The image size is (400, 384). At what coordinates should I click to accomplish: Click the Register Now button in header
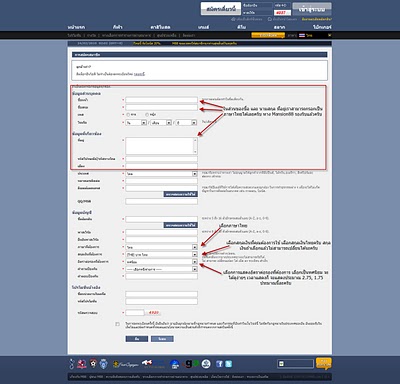tap(221, 9)
